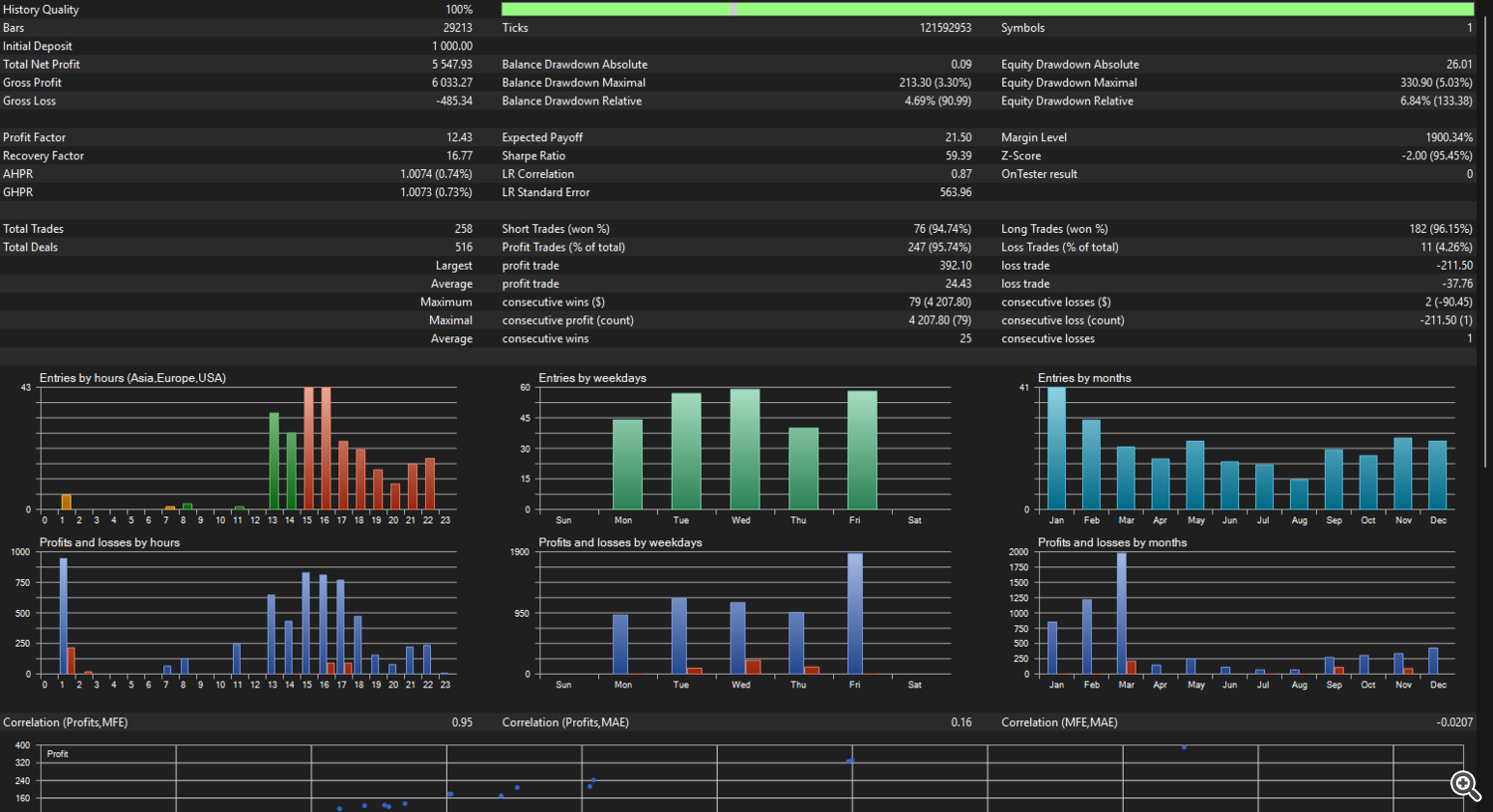Click the zoom-in magnifier icon
1493x812 pixels.
click(1464, 785)
